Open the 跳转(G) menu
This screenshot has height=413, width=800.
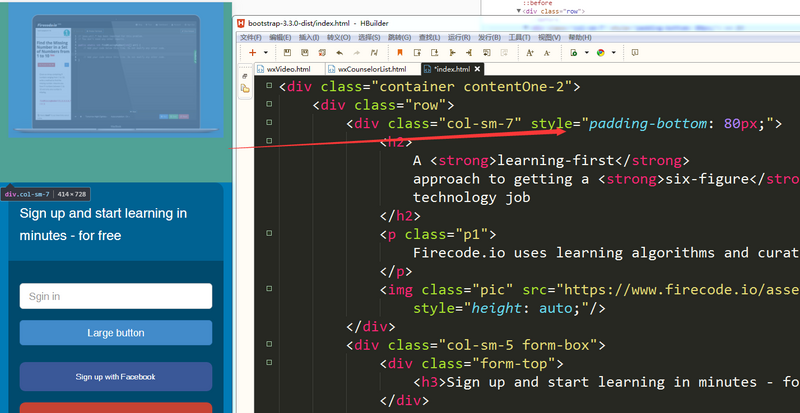399,38
